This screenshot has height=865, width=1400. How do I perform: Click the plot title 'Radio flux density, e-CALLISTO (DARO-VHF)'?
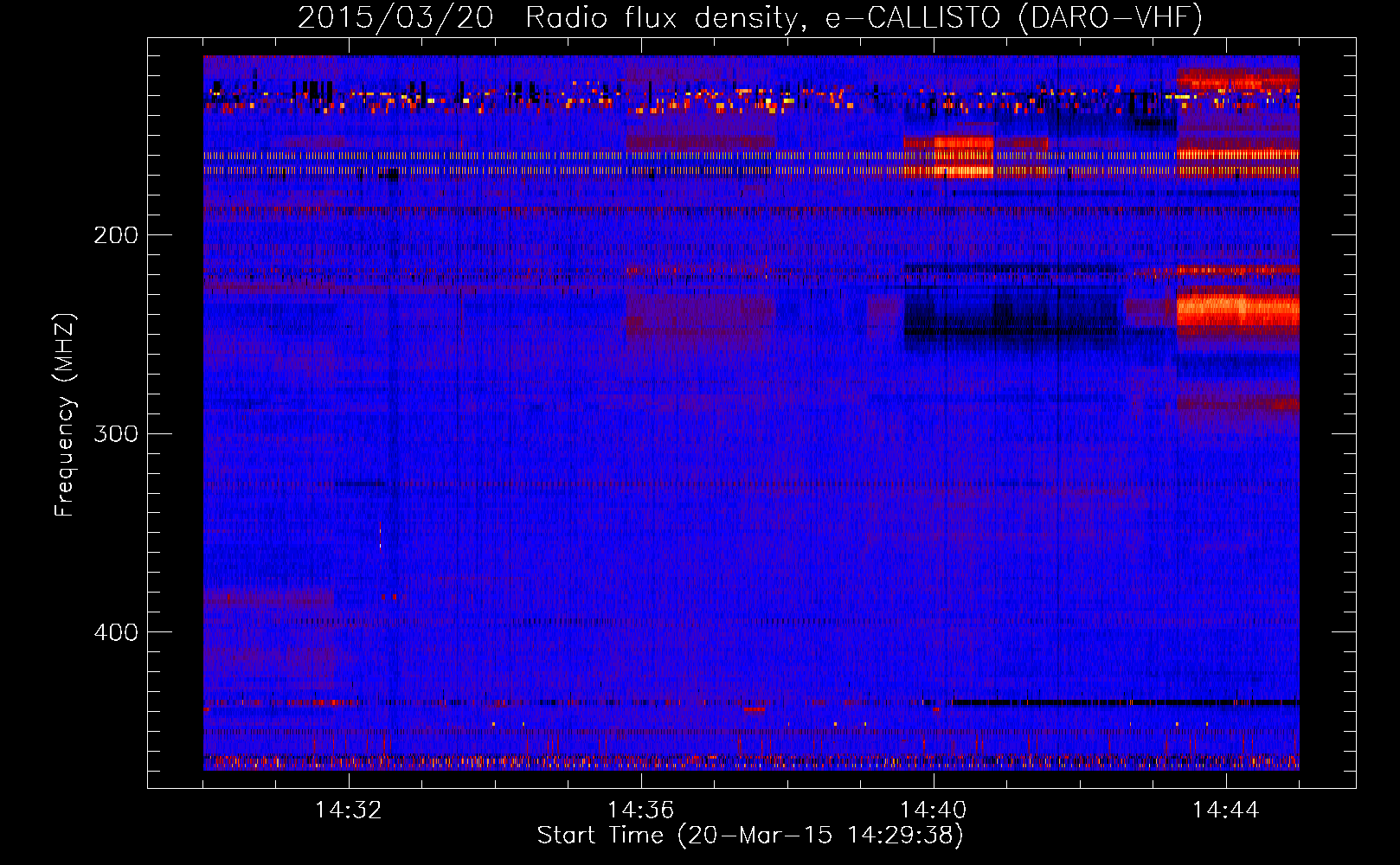(864, 17)
